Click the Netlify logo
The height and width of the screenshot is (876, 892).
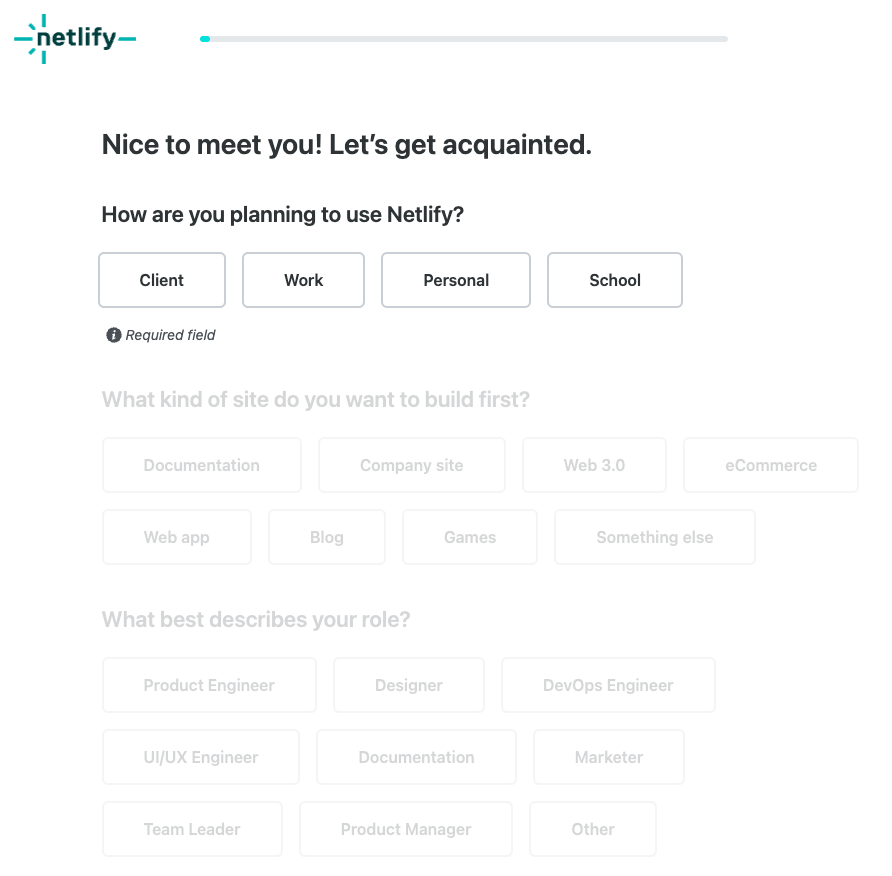click(75, 39)
